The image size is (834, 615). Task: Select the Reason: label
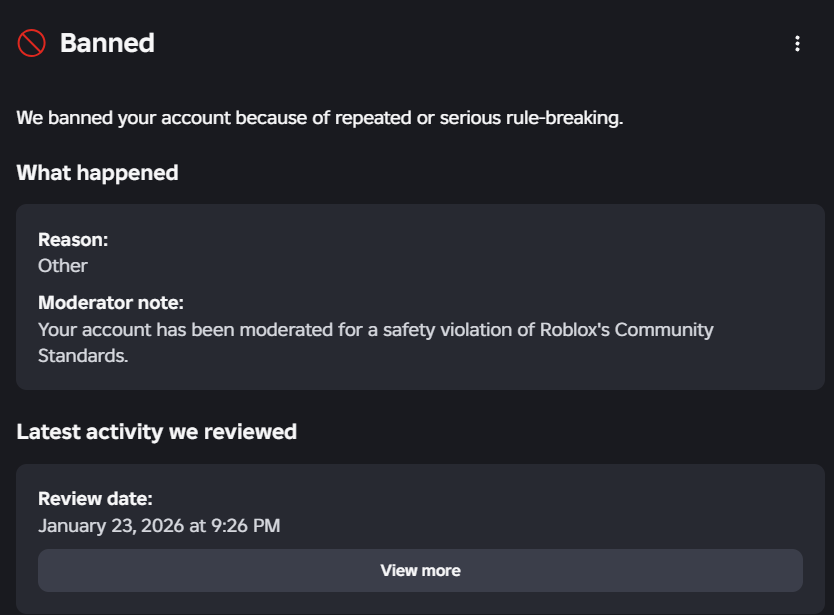point(73,240)
